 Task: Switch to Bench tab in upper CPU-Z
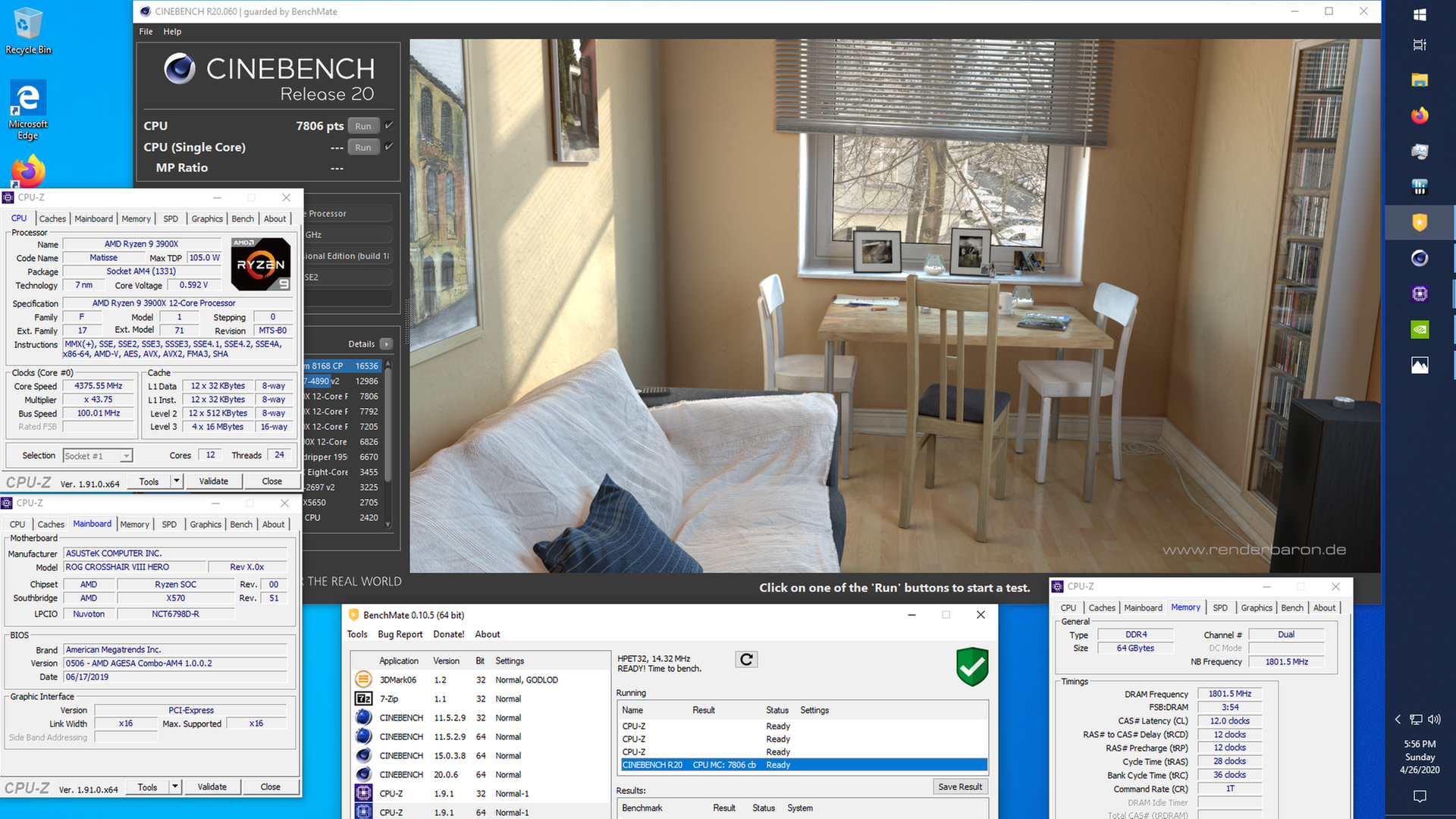click(x=243, y=218)
